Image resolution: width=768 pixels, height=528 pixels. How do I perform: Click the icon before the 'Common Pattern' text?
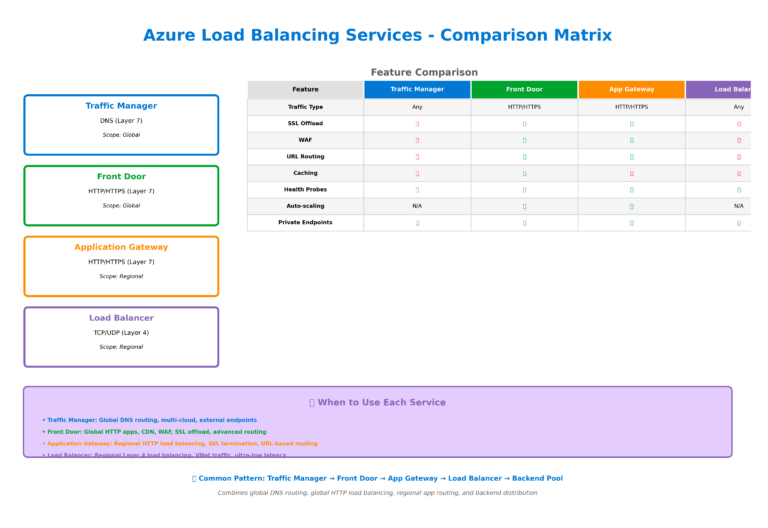click(x=195, y=479)
